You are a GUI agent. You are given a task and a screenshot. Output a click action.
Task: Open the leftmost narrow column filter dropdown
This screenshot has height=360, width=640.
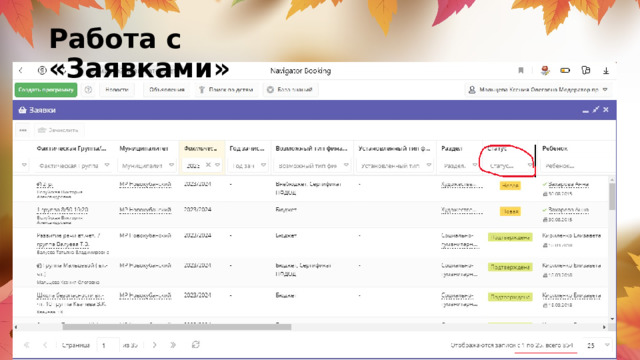(x=24, y=165)
